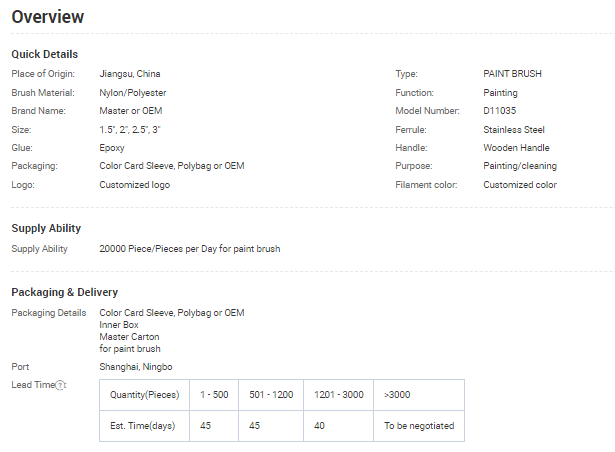
Task: Click the Jiangsu, China origin value
Action: coord(130,74)
